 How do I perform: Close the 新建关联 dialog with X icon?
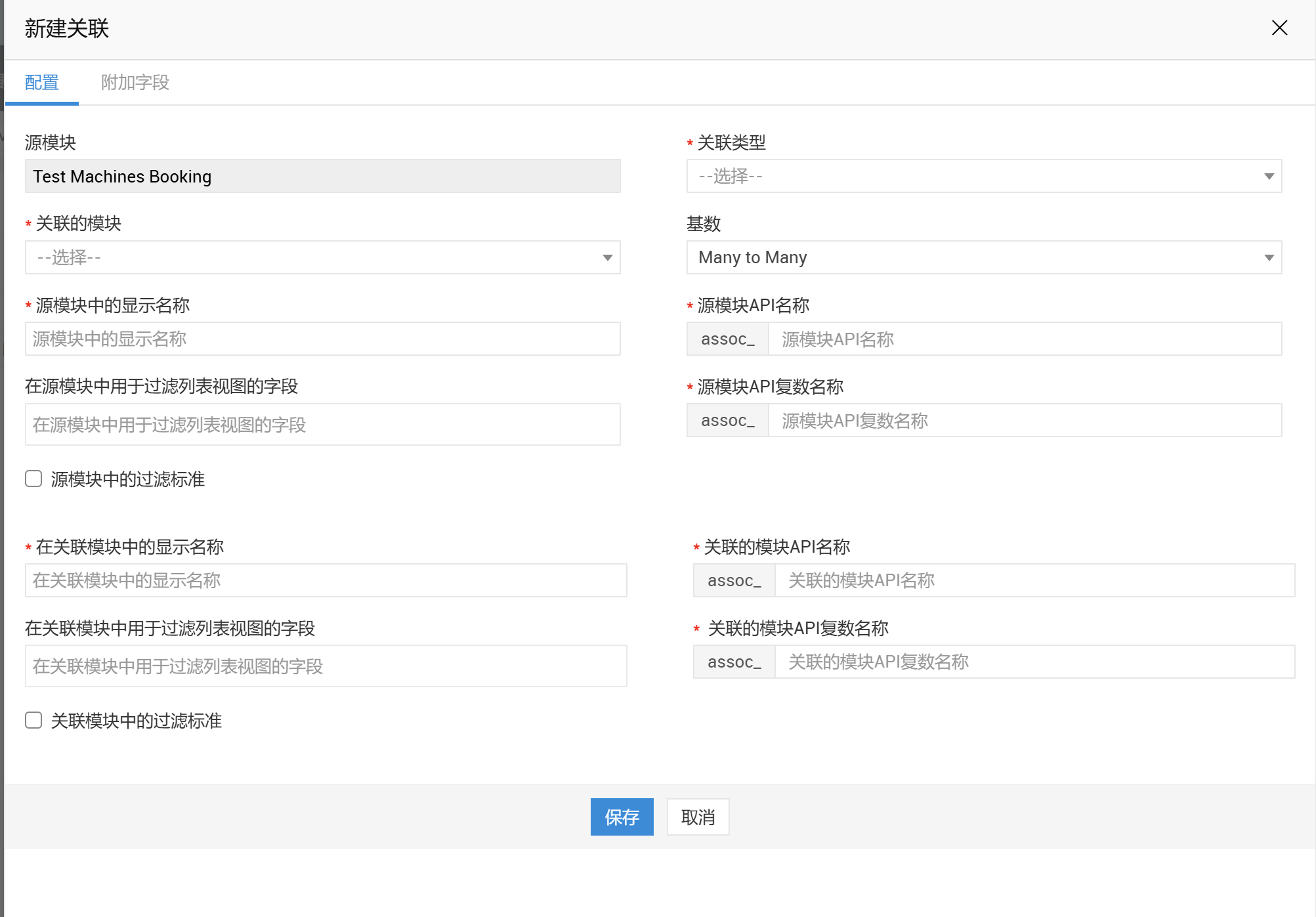(1279, 28)
